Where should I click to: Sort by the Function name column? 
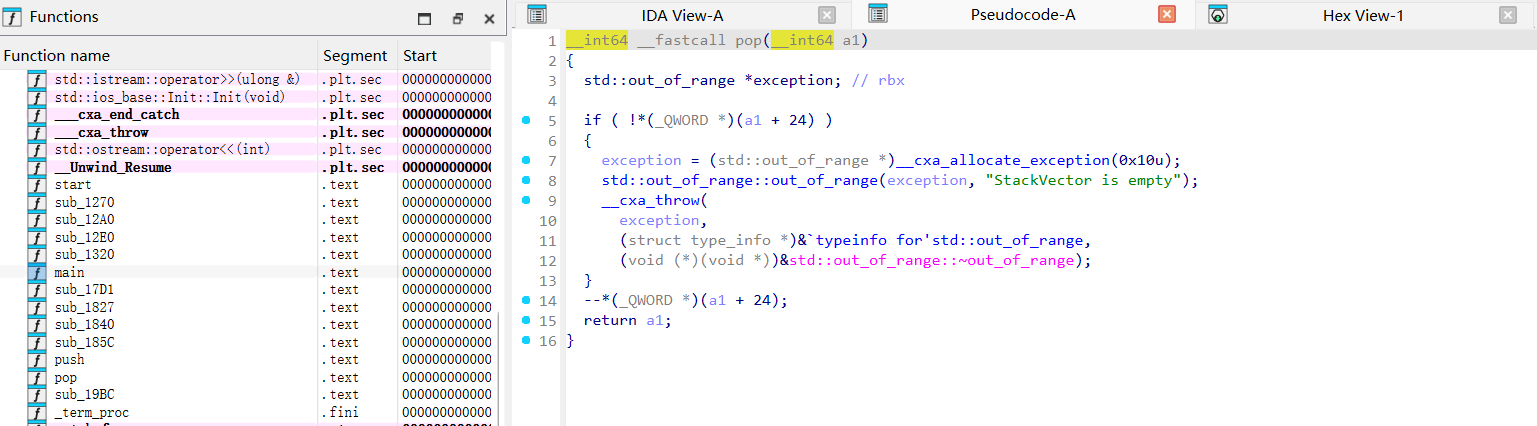click(159, 55)
